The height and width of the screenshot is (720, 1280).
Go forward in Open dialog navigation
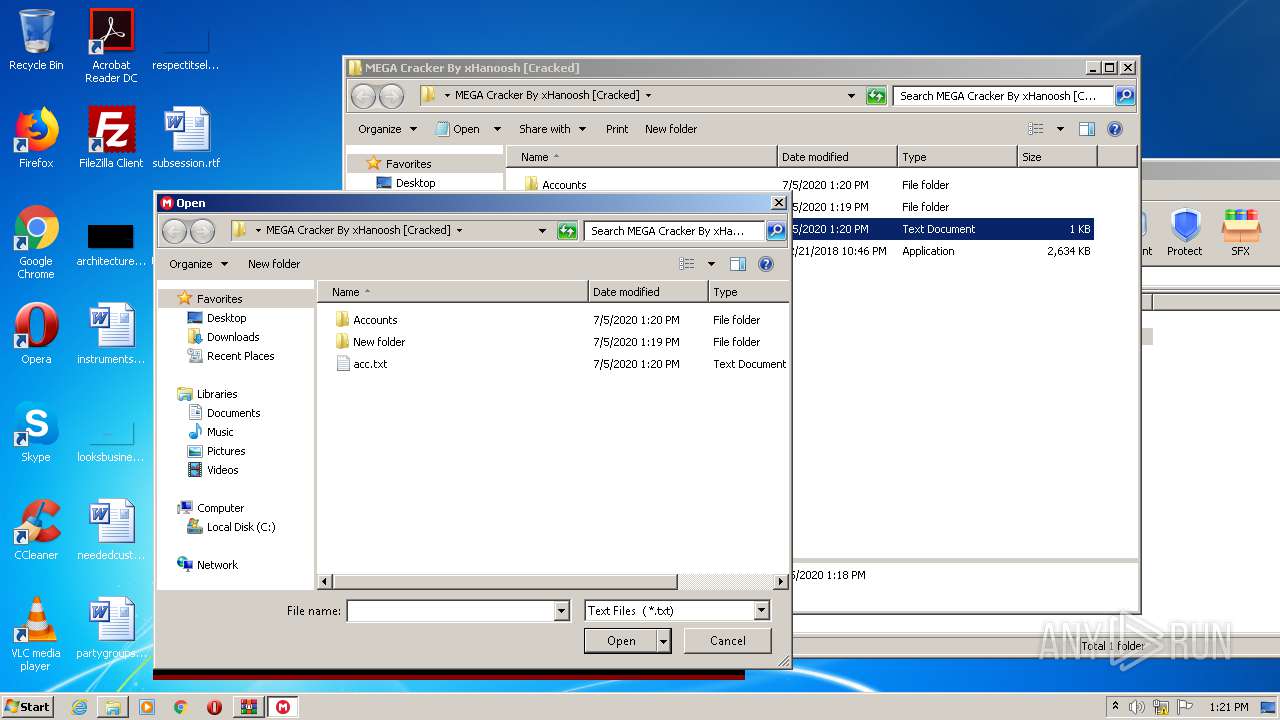[x=202, y=231]
